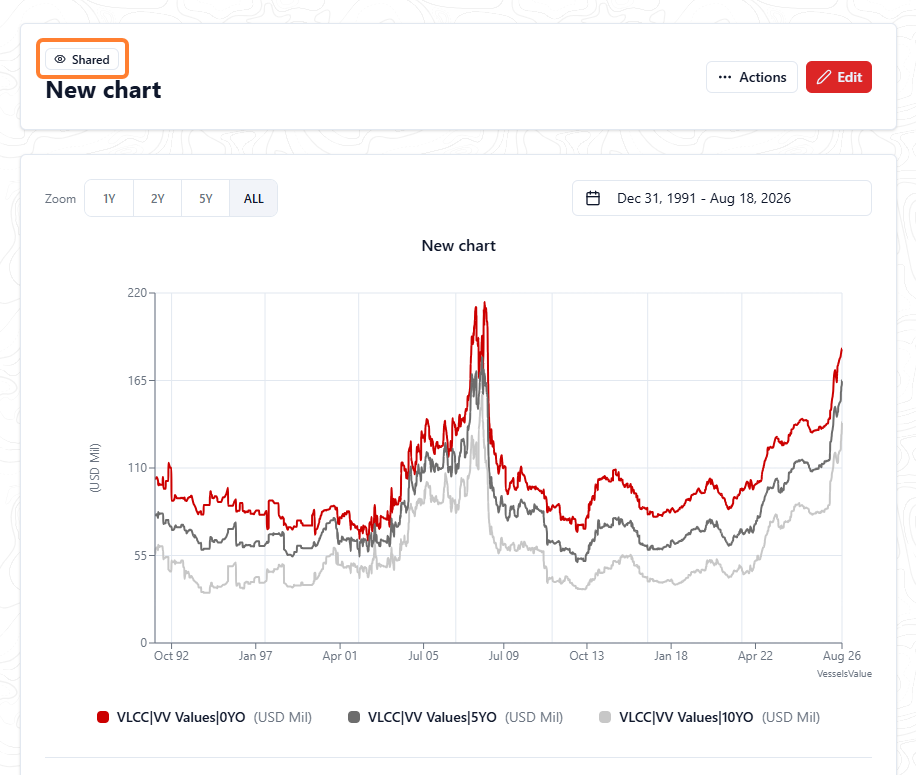Toggle VLCC 5YO series dark gray swatch
Image resolution: width=916 pixels, height=775 pixels.
(x=354, y=717)
